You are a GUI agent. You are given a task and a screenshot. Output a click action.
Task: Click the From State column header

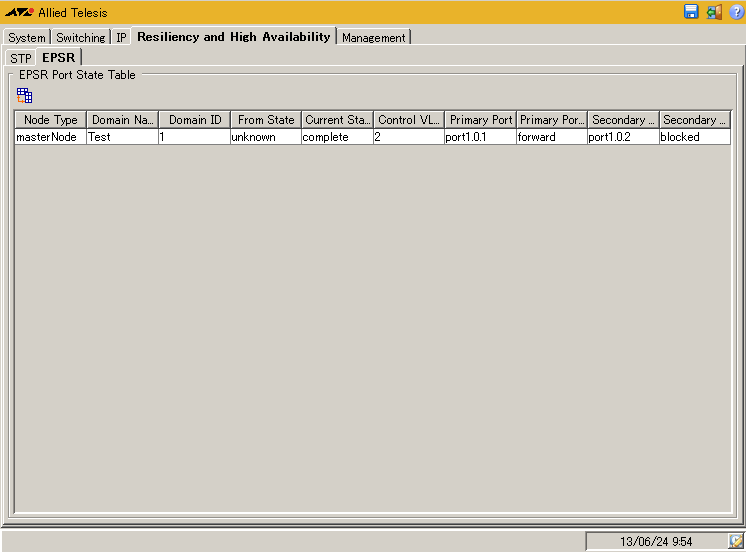(266, 120)
